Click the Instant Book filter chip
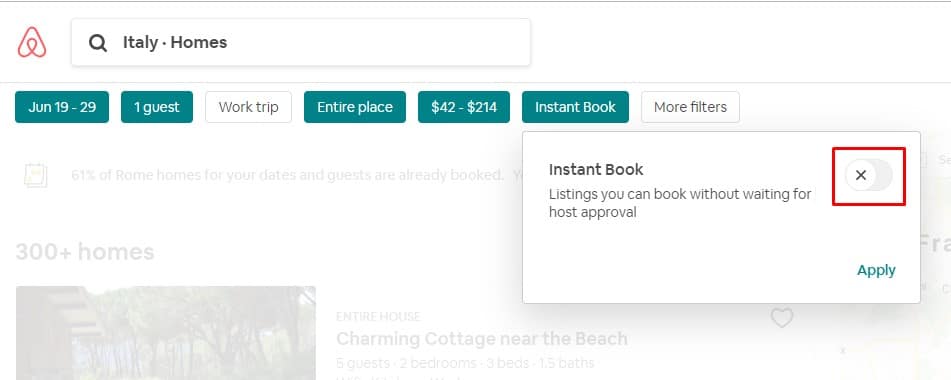This screenshot has width=951, height=380. click(575, 107)
